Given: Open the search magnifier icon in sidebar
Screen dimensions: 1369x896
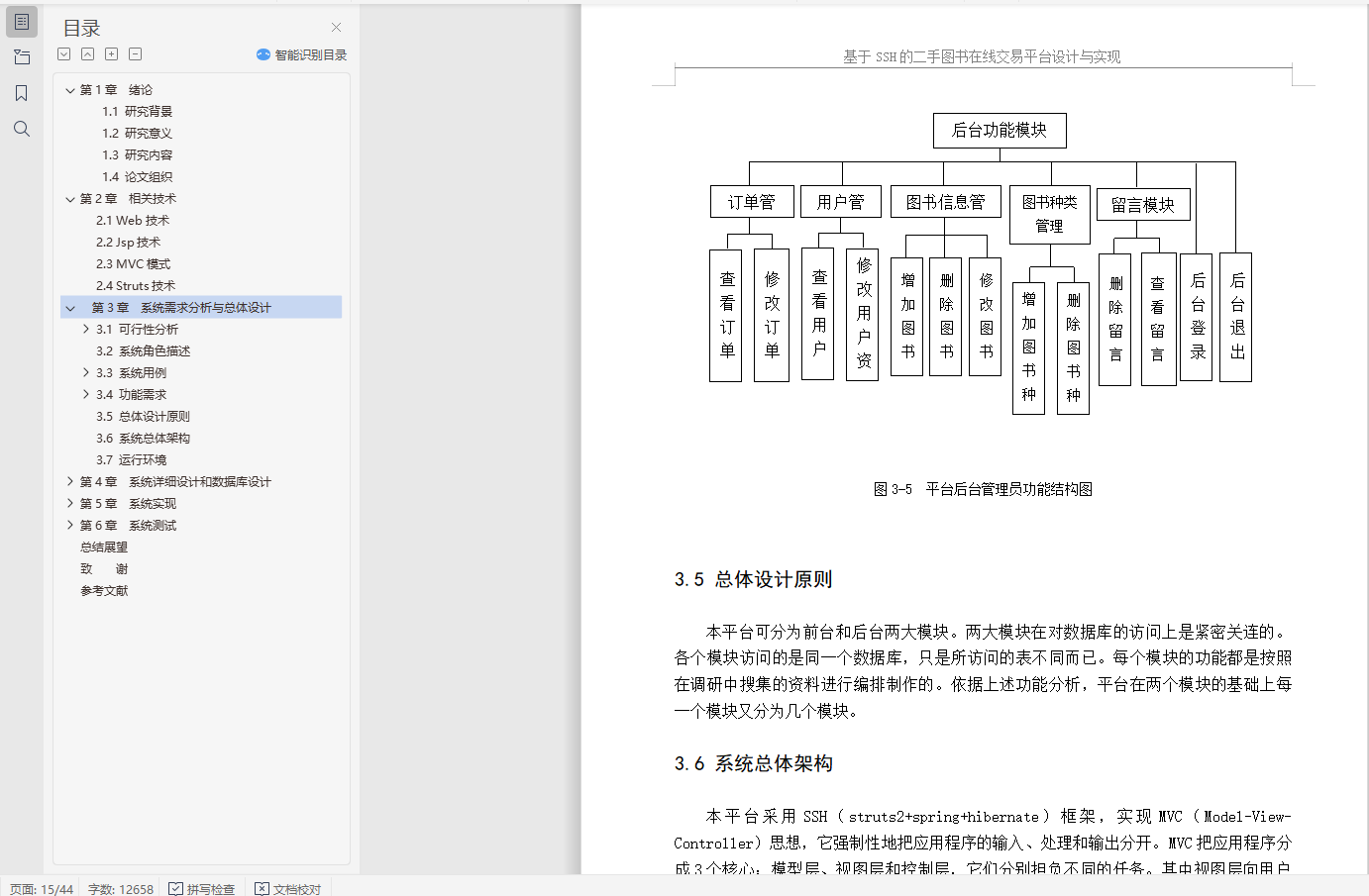Looking at the screenshot, I should (x=22, y=129).
